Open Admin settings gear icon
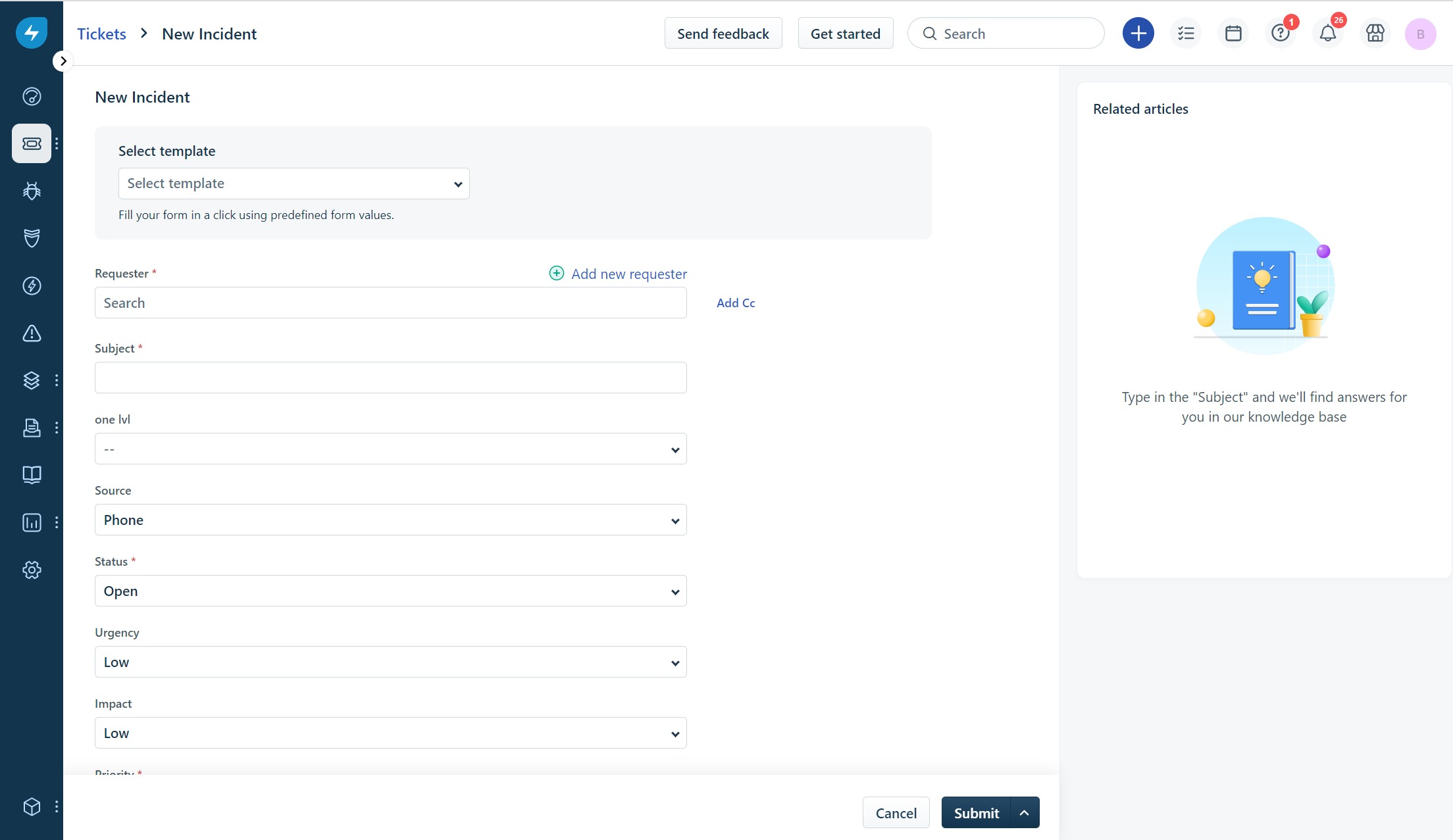Image resolution: width=1453 pixels, height=840 pixels. pyautogui.click(x=32, y=570)
